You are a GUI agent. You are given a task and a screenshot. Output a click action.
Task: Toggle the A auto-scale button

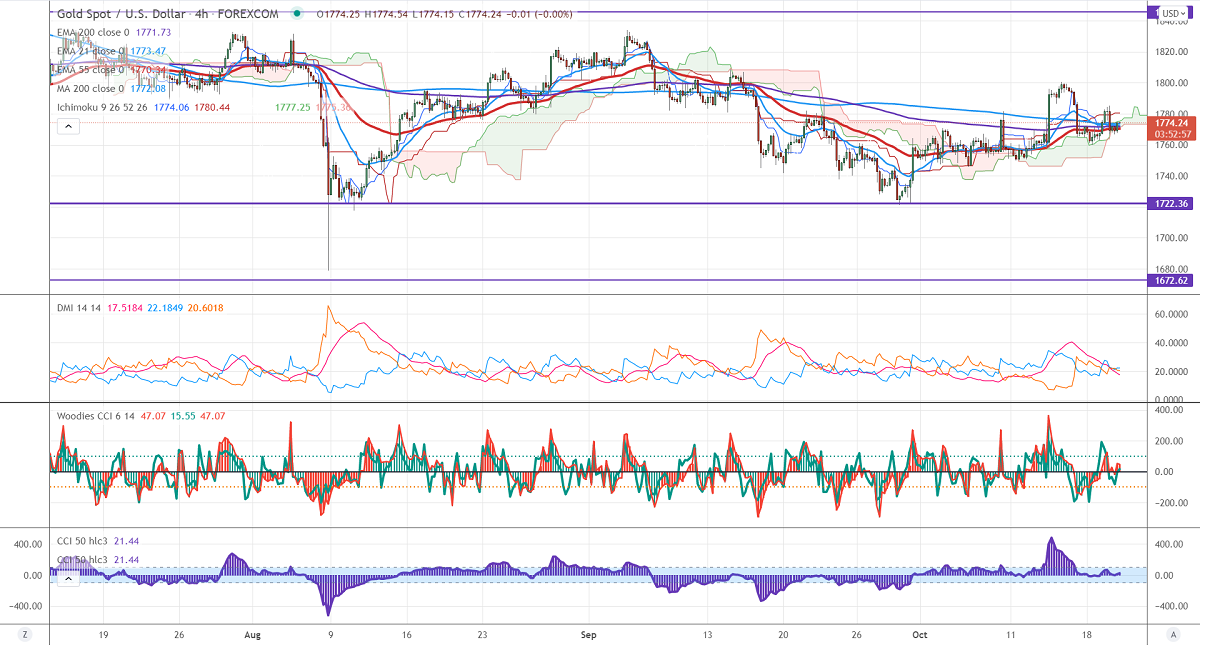click(1171, 635)
